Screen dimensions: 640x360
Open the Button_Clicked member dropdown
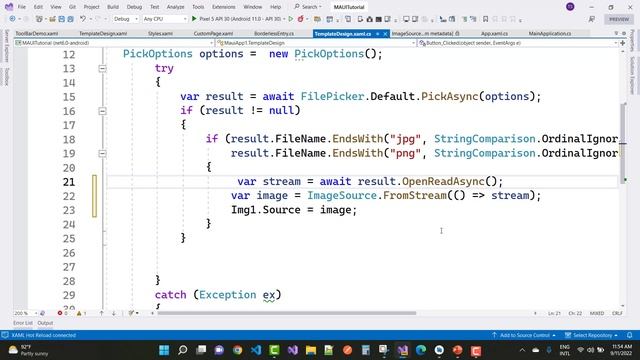518,43
